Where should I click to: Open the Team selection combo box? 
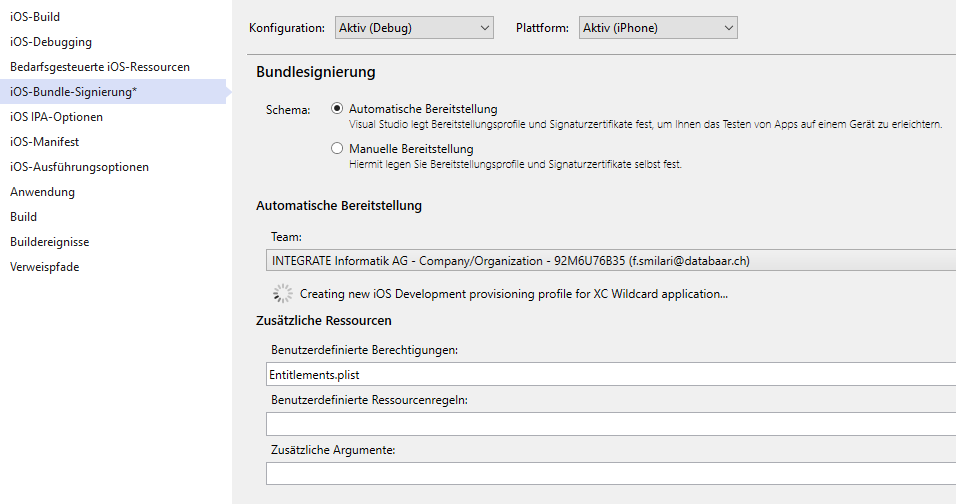(x=610, y=261)
